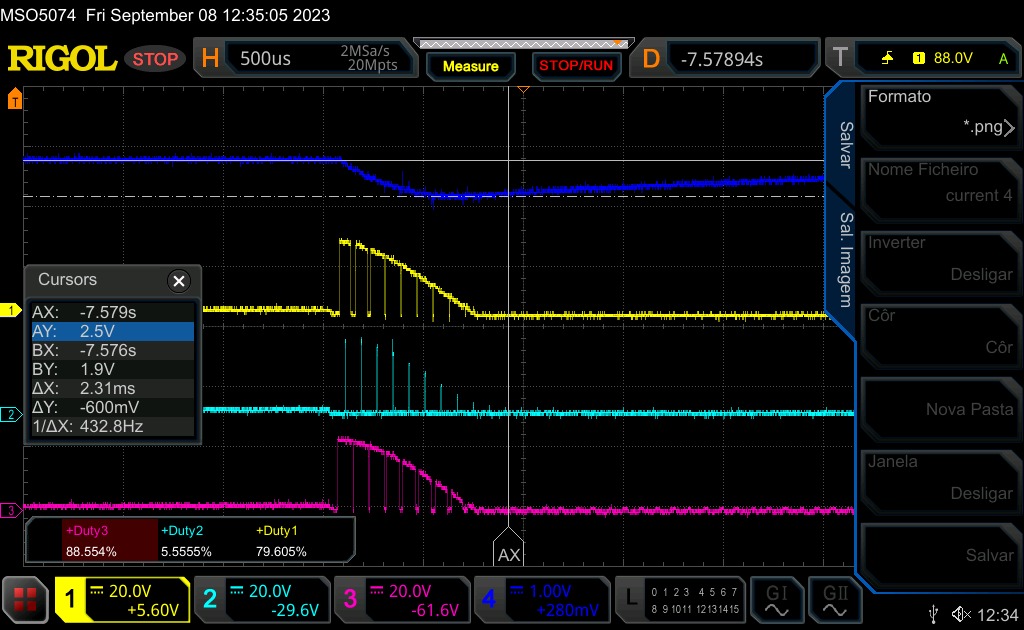Image resolution: width=1024 pixels, height=630 pixels.
Task: Click the trigger slope icon in the T panel
Action: (x=888, y=57)
